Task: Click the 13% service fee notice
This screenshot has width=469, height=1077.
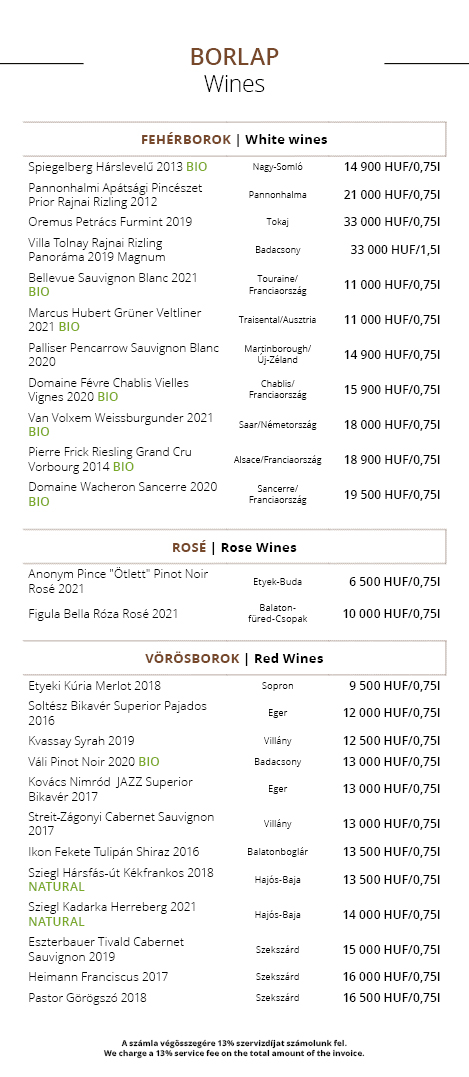Action: click(234, 1047)
